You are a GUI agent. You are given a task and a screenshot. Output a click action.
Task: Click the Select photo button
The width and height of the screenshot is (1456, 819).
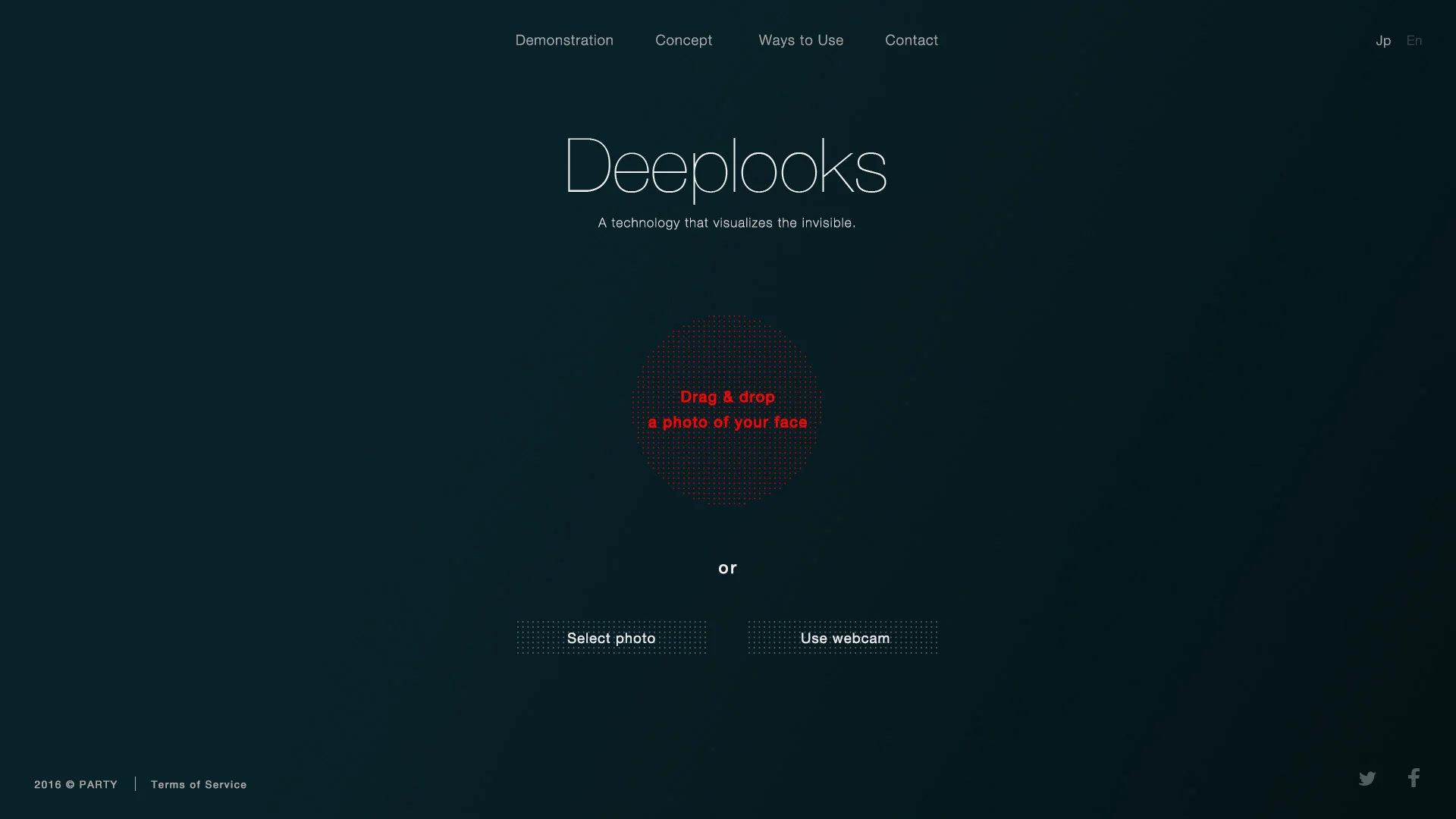coord(611,638)
